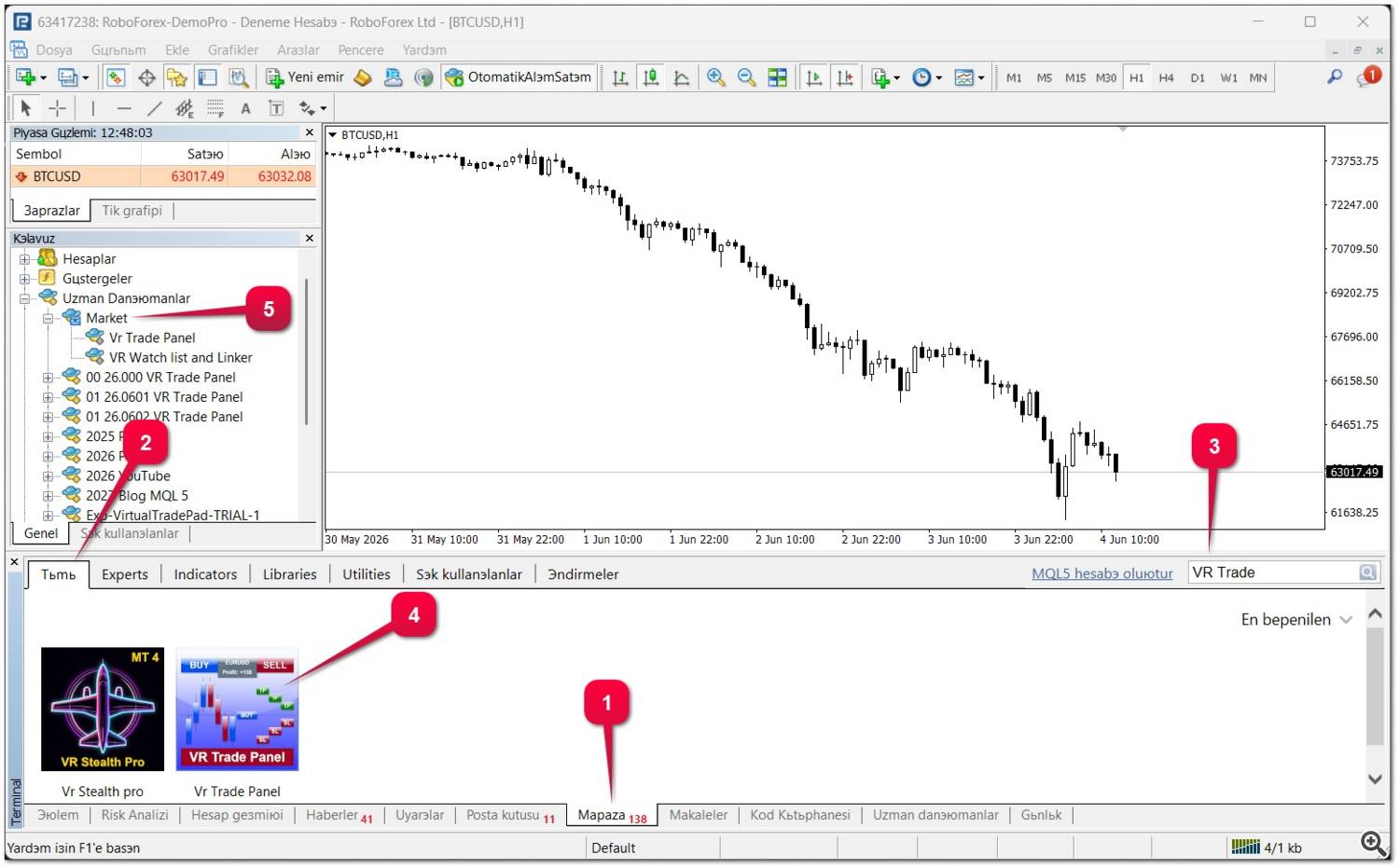The image size is (1399, 868).
Task: Open the 'En bepenilen' sort dropdown
Action: [x=1296, y=620]
